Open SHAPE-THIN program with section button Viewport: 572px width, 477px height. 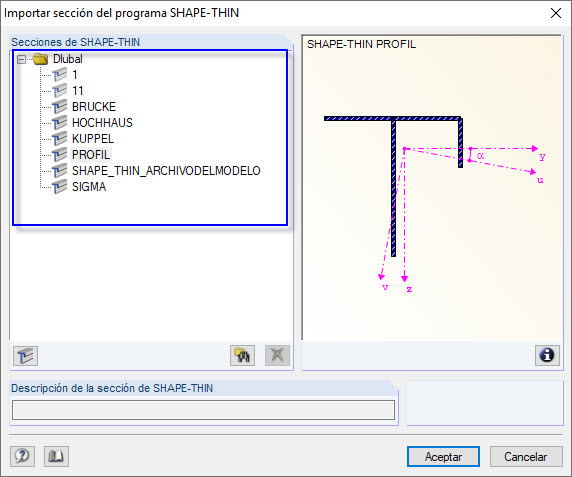click(x=25, y=356)
